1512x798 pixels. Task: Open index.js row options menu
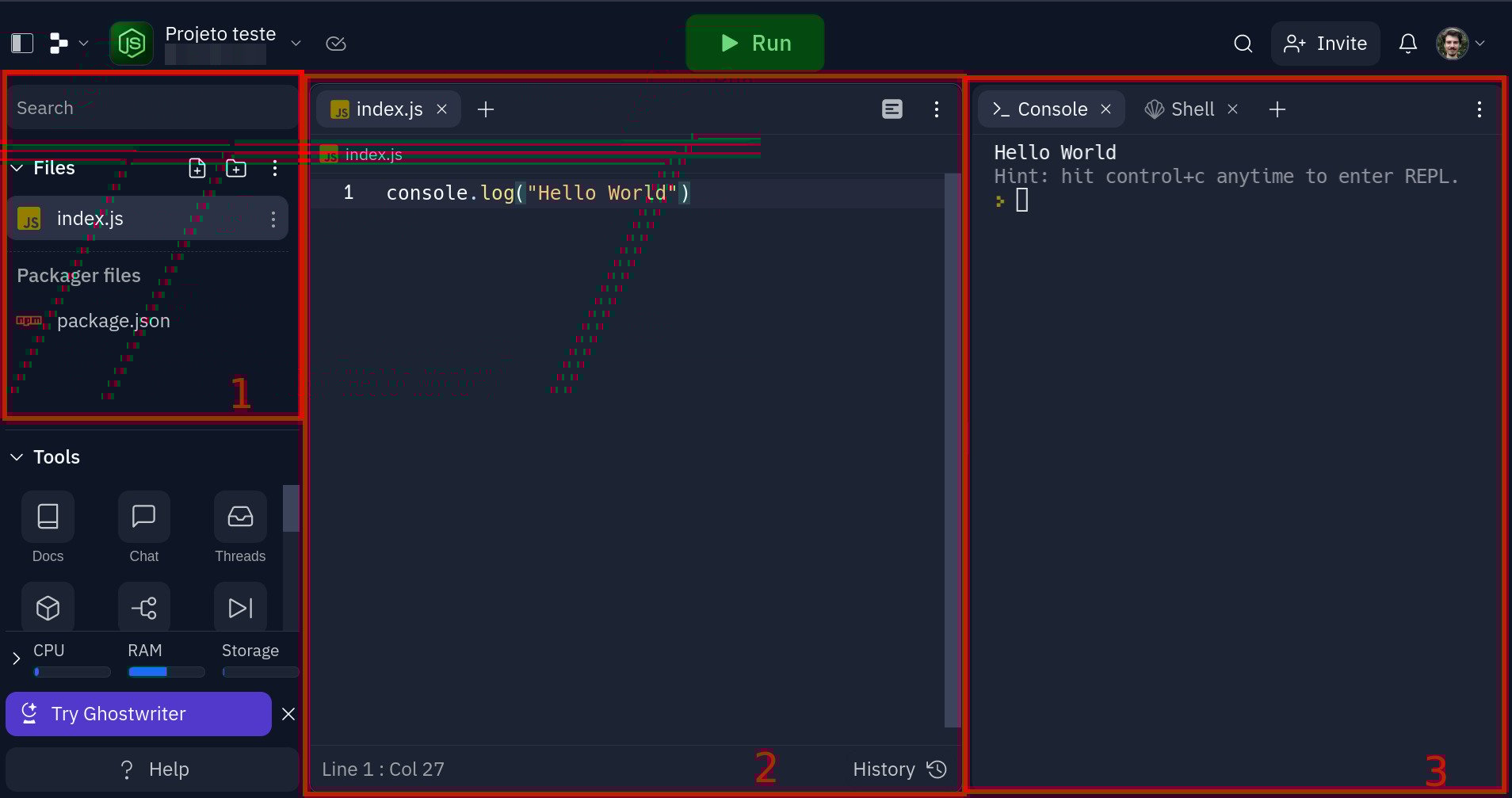point(273,220)
